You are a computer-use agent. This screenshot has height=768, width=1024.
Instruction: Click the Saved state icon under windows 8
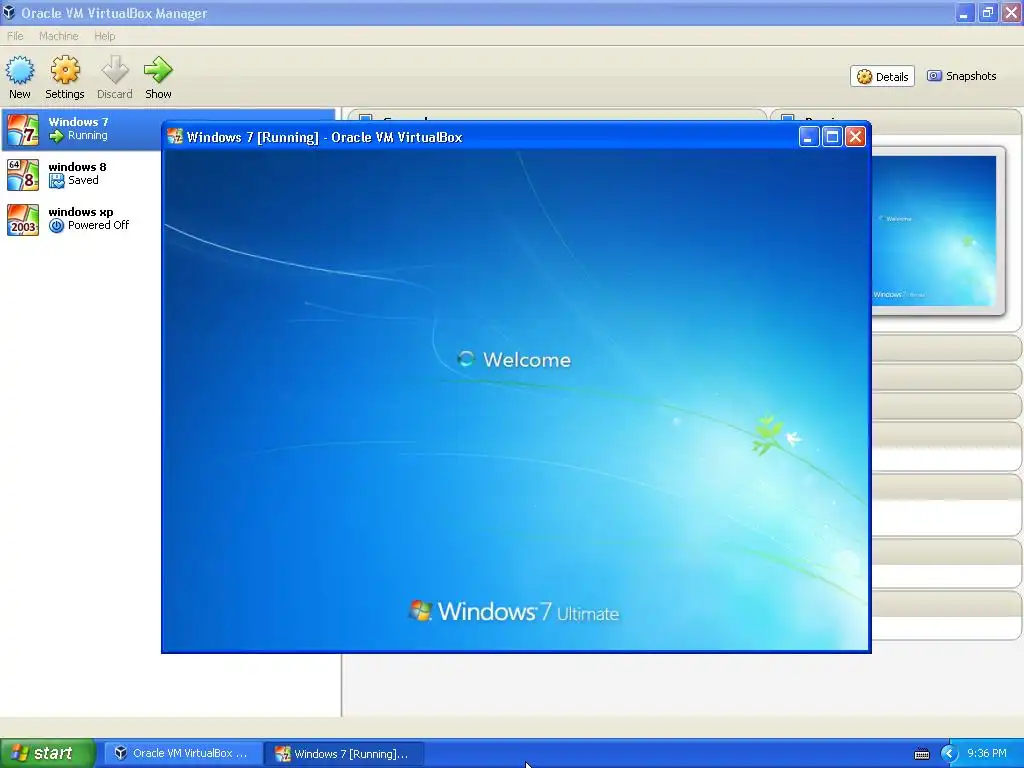[57, 181]
